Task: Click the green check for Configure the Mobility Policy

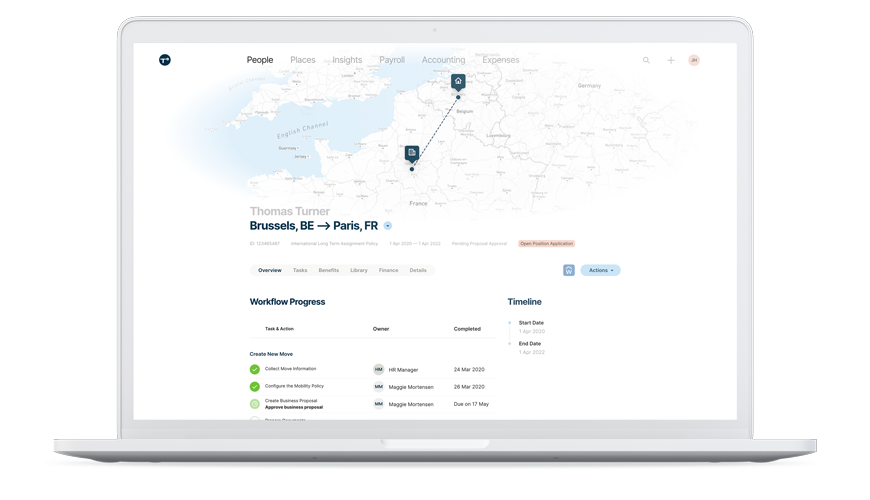Action: (255, 386)
